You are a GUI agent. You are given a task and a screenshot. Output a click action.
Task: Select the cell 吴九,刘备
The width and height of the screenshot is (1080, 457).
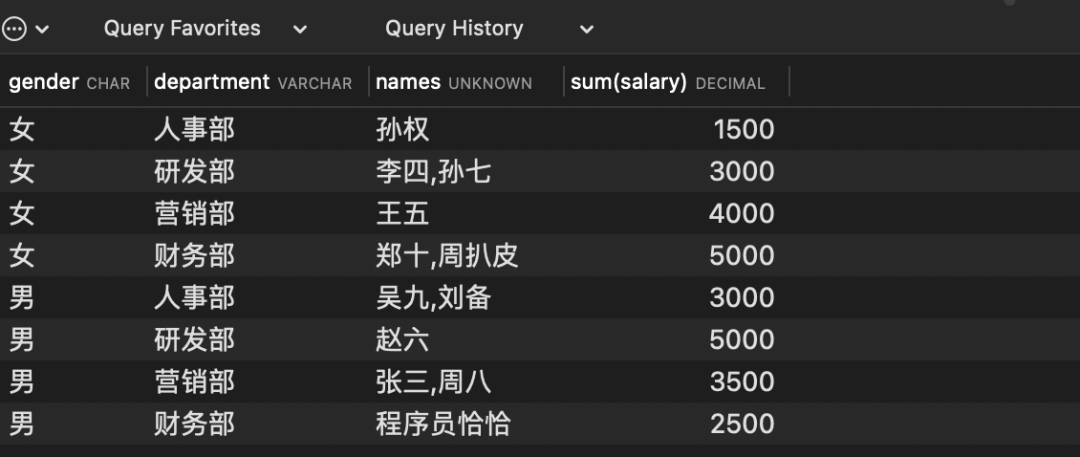[433, 298]
